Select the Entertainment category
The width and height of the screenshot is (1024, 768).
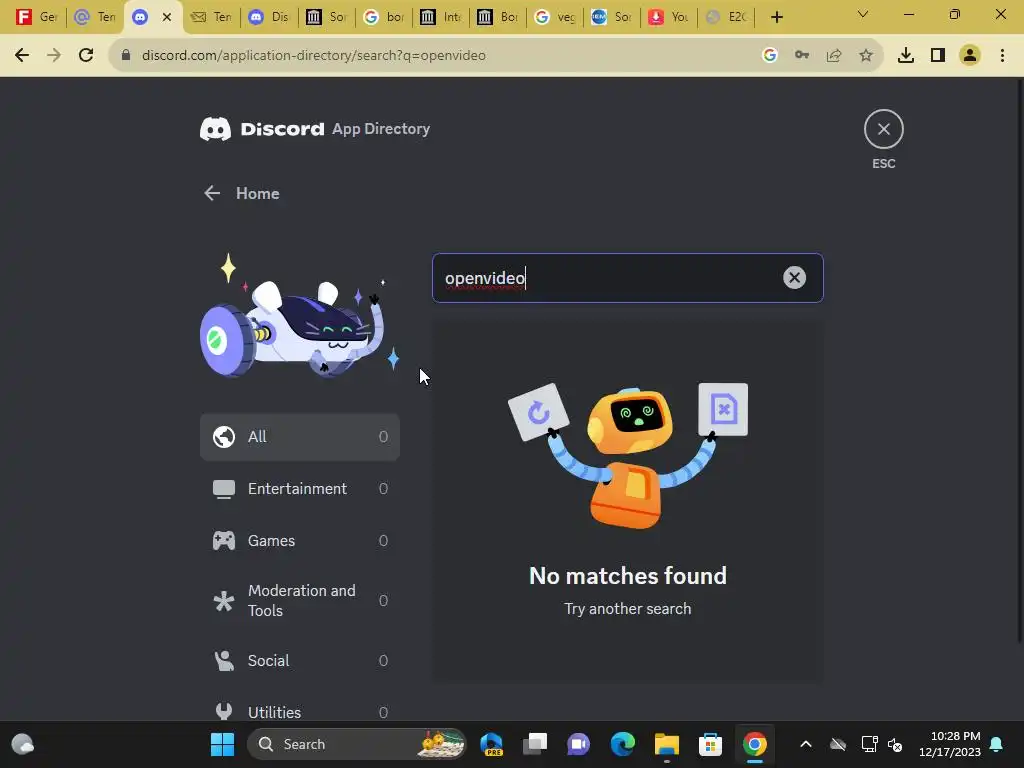tap(300, 488)
